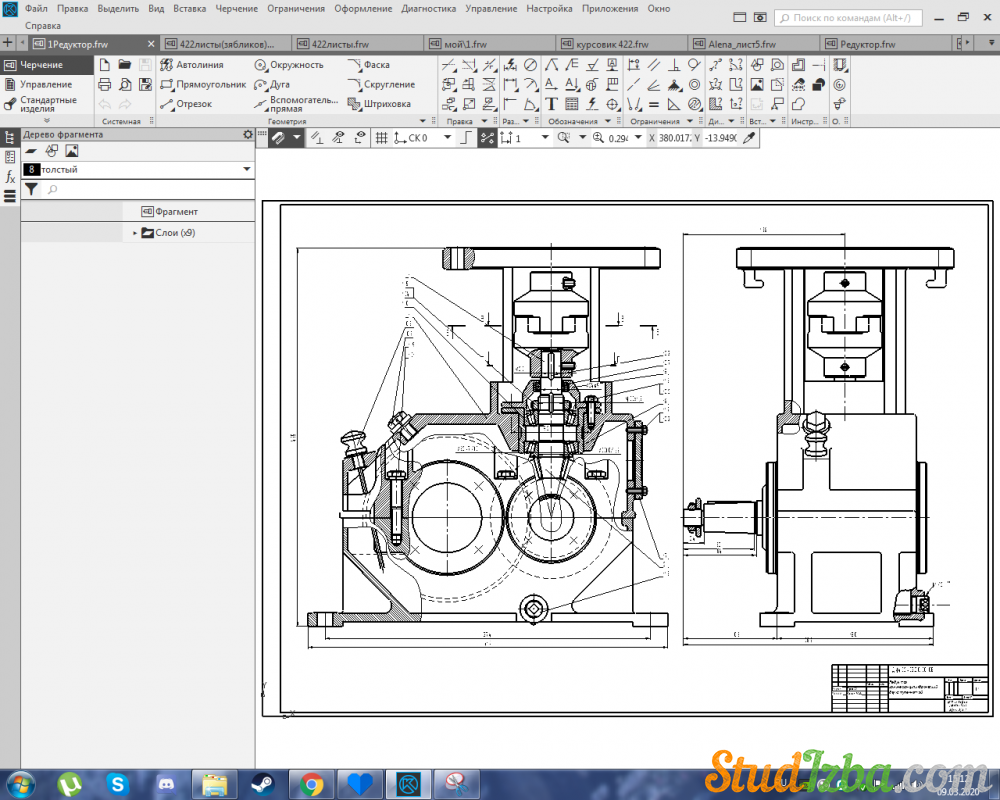Viewport: 1000px width, 800px height.
Task: Click the filter funnel icon in tree panel
Action: coord(31,189)
